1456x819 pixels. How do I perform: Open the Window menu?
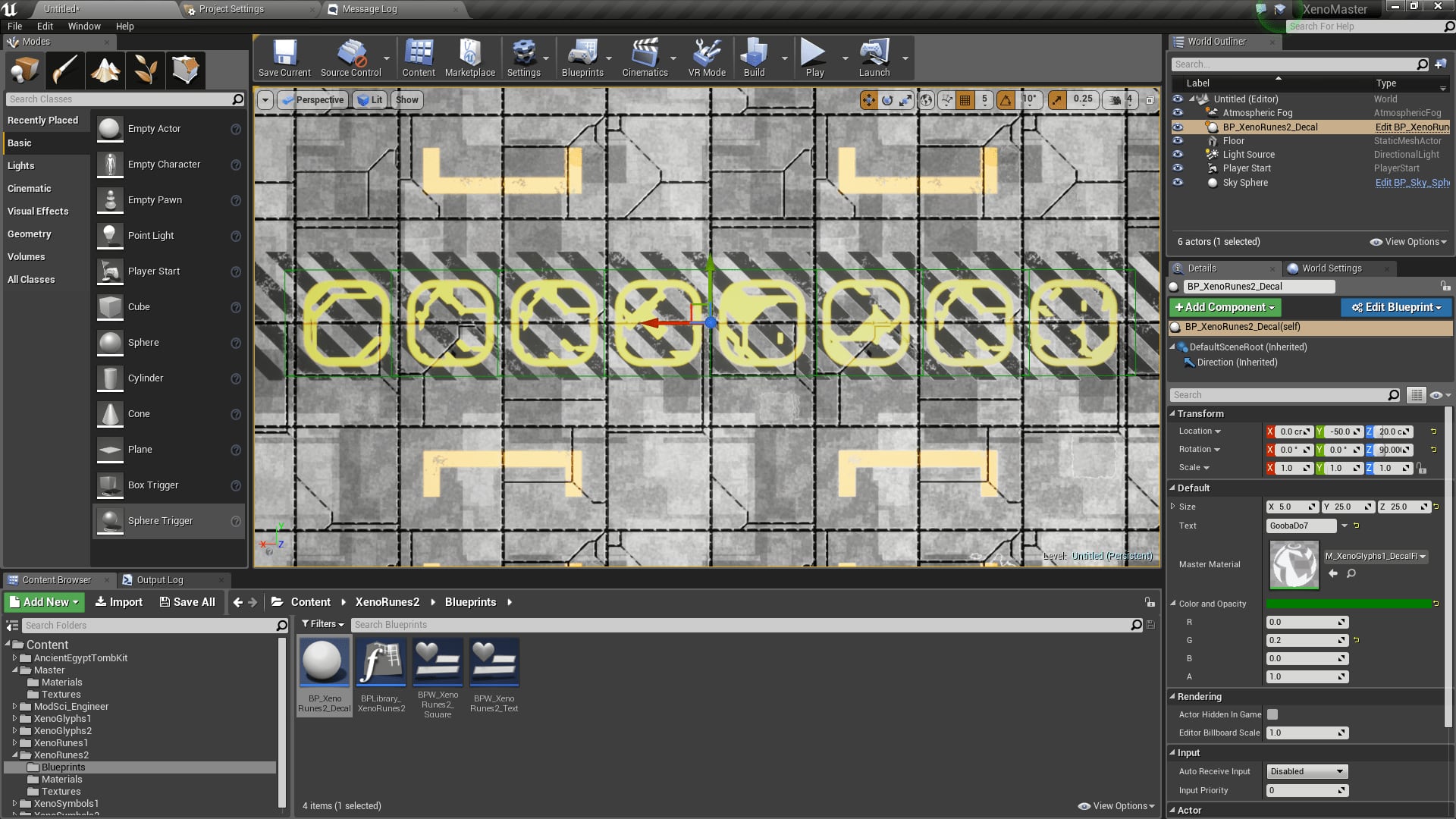[83, 26]
